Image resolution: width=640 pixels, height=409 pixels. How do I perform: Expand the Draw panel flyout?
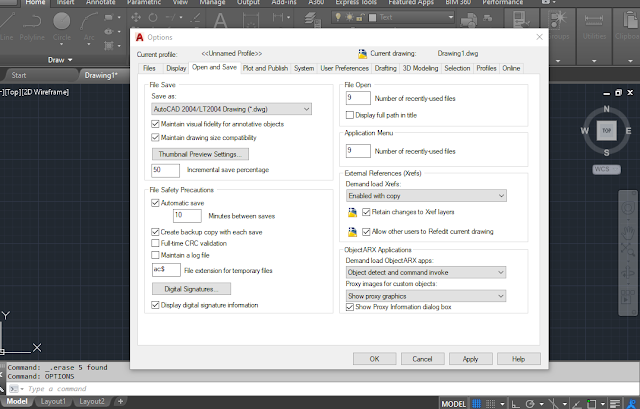(x=60, y=60)
